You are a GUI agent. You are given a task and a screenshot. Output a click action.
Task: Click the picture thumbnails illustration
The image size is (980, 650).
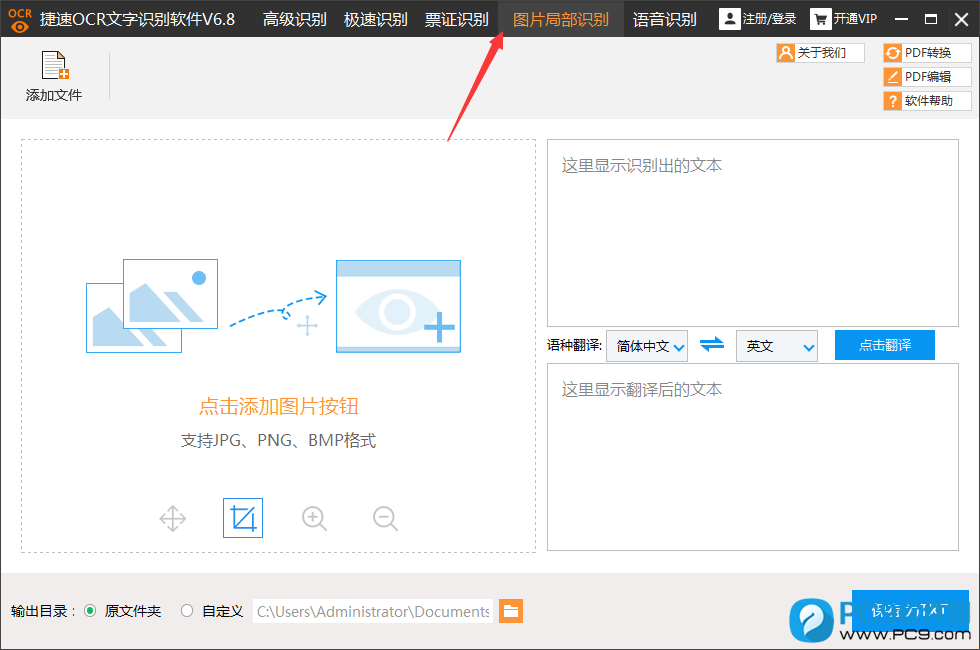152,306
